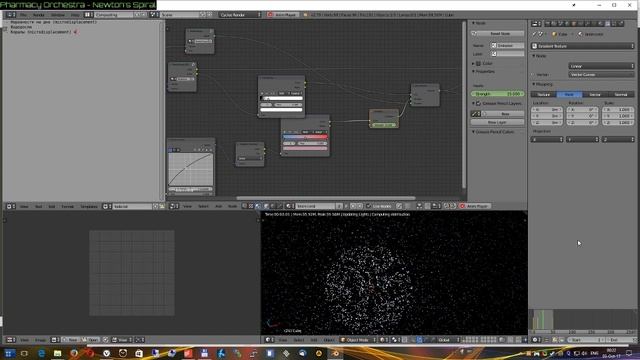640x360 pixels.
Task: Click the screen layout browse icon beside Compositing
Action: pos(89,15)
